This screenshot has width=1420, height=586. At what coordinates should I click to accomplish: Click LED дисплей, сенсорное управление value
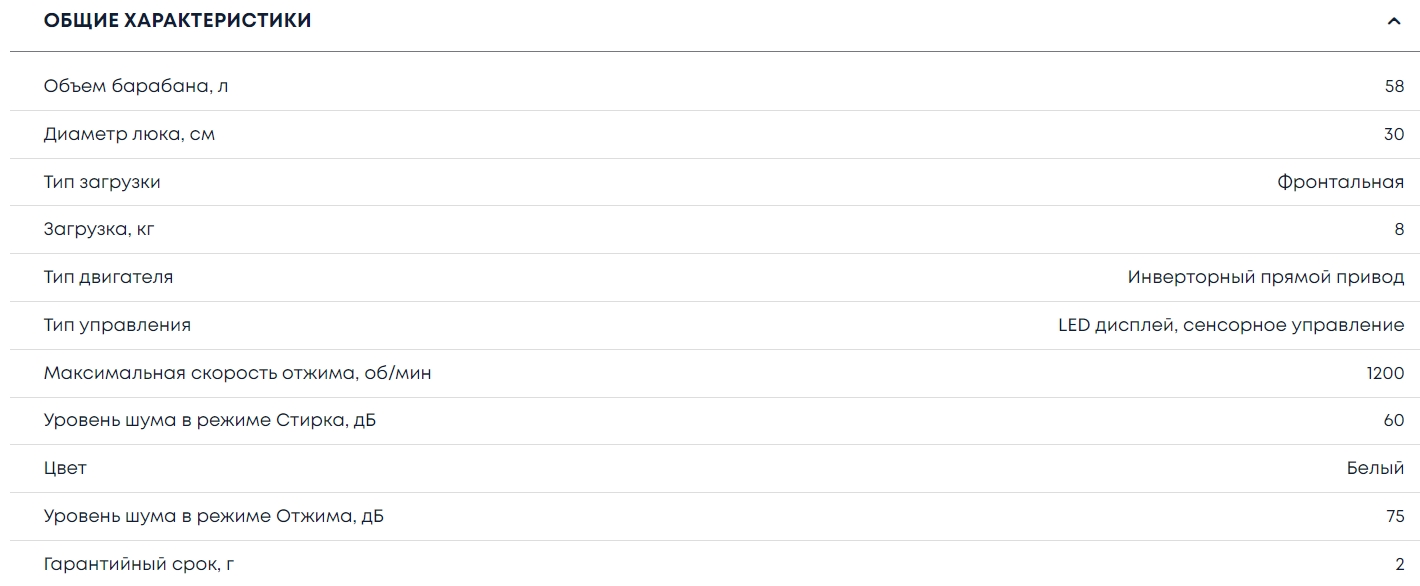coord(1230,325)
